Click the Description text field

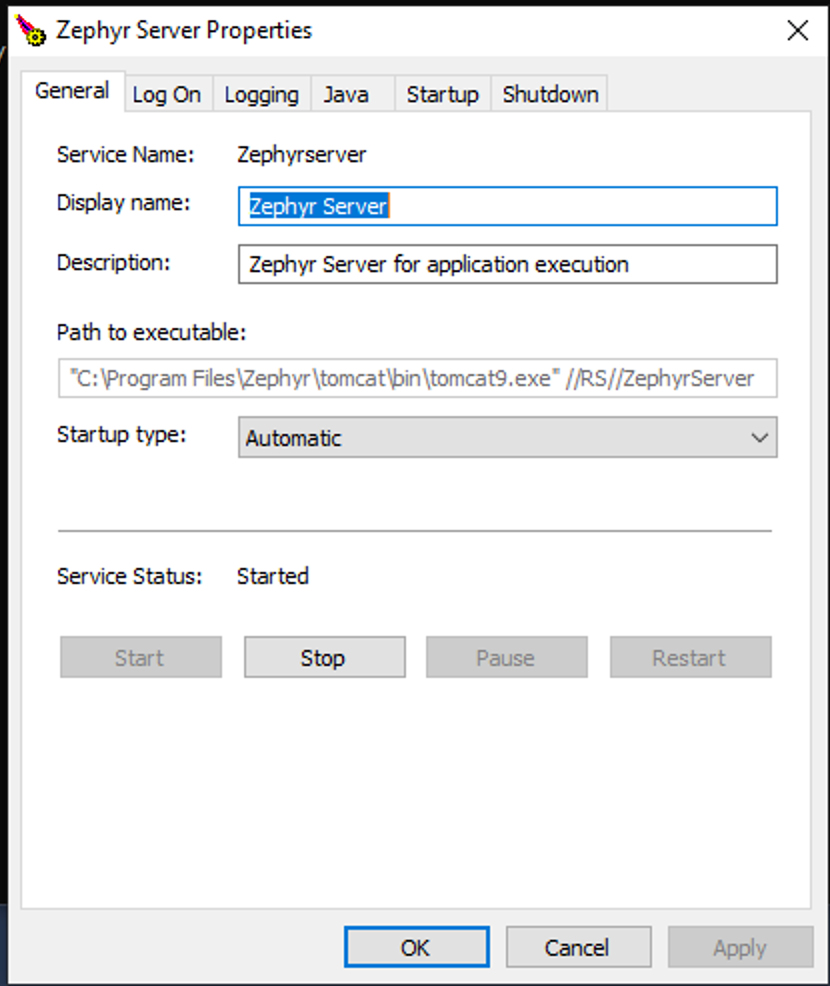(507, 265)
